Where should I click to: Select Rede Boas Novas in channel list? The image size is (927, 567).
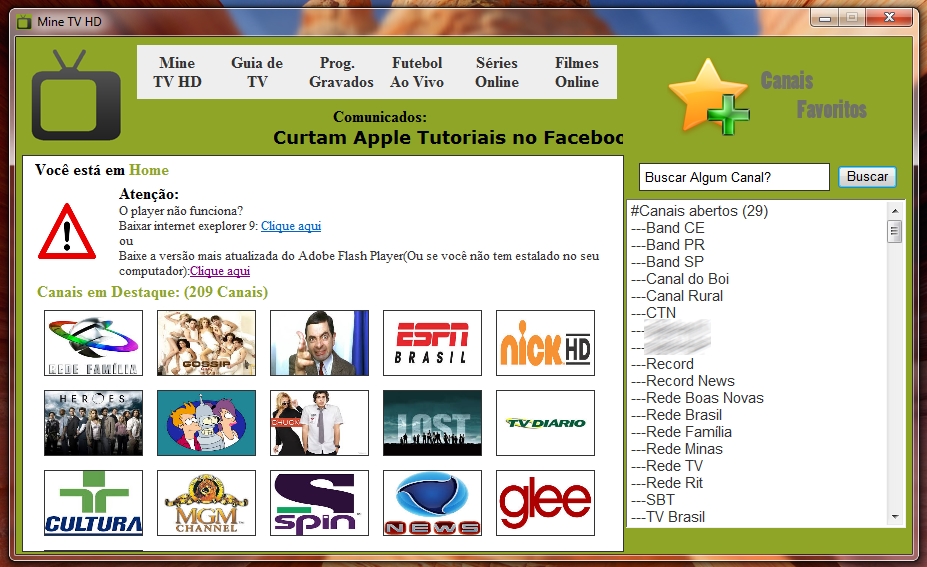pyautogui.click(x=697, y=398)
